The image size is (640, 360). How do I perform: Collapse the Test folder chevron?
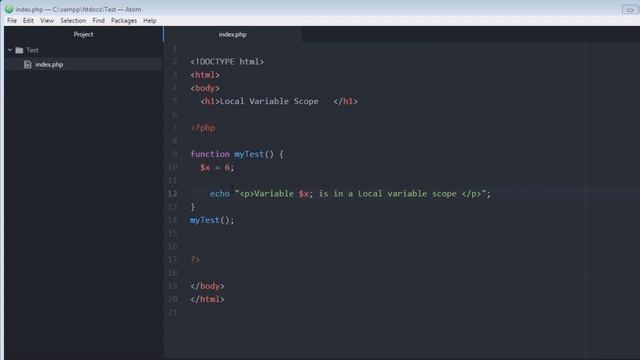[10, 50]
